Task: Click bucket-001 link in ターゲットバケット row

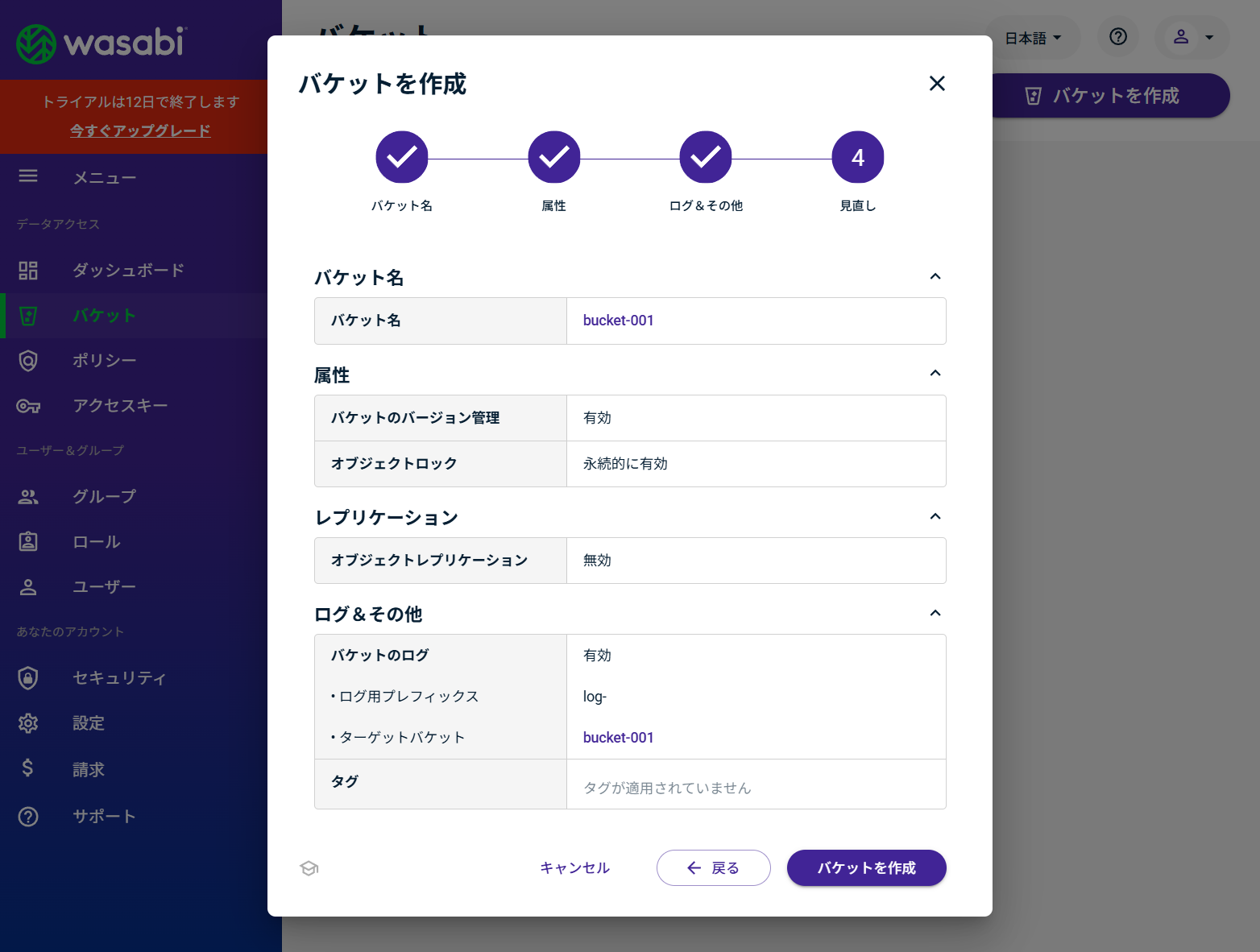Action: (619, 738)
